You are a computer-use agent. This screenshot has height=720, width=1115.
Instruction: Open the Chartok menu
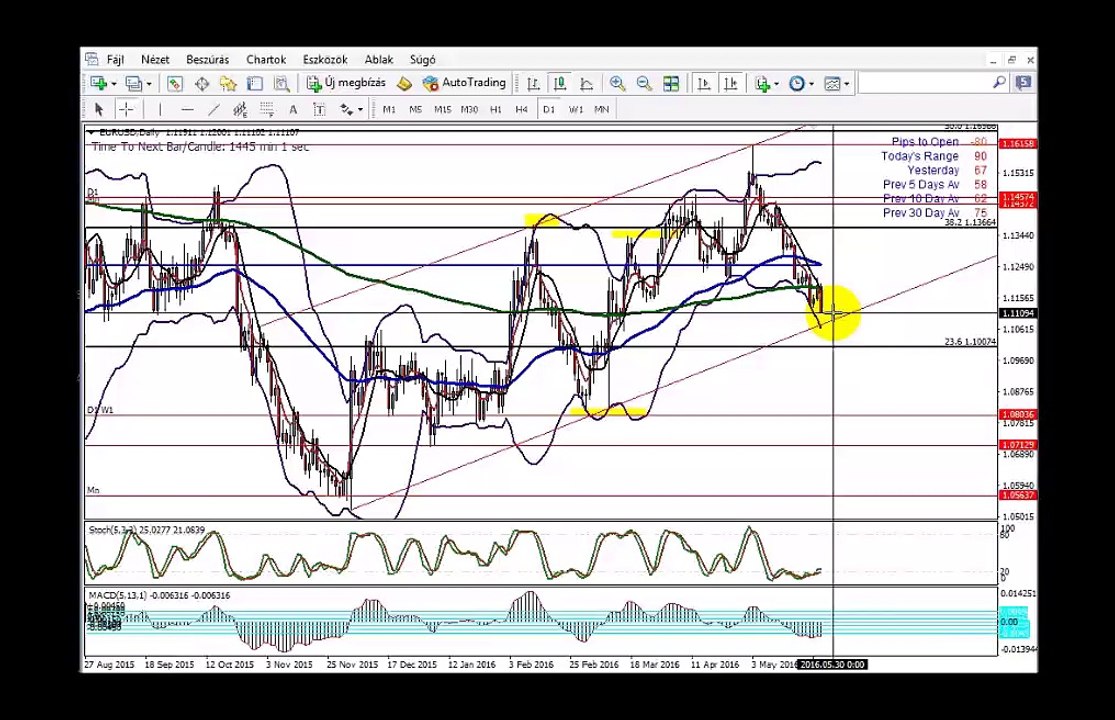[266, 60]
